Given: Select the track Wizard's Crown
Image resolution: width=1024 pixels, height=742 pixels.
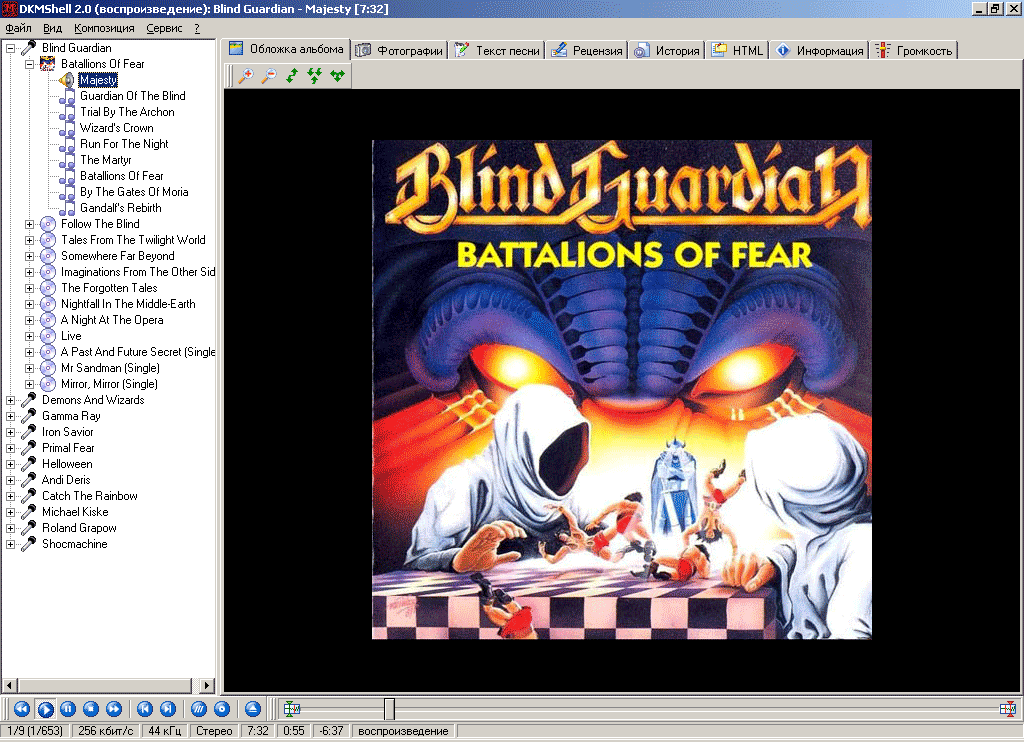Looking at the screenshot, I should 116,128.
